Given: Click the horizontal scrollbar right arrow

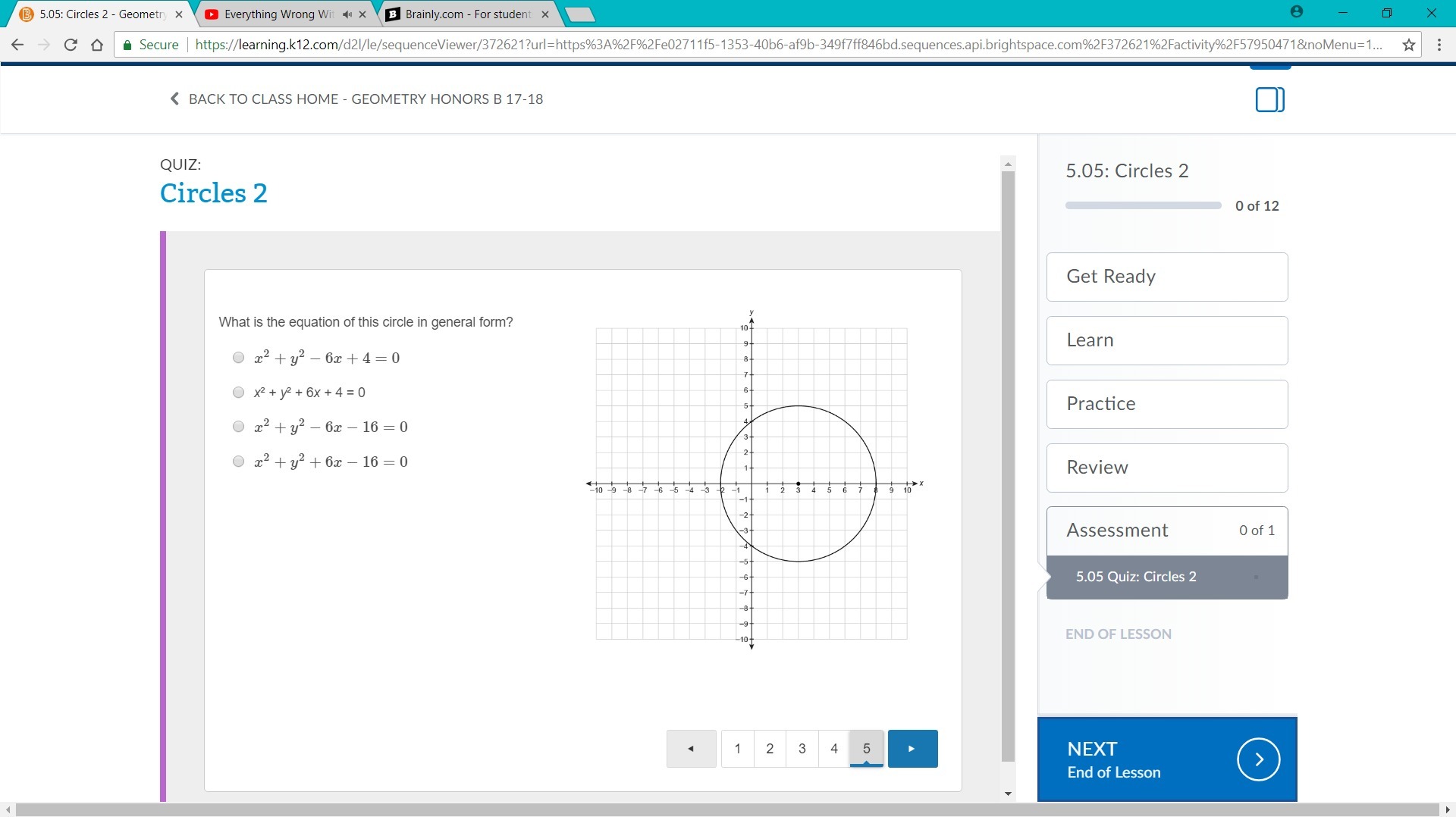Looking at the screenshot, I should pyautogui.click(x=1448, y=810).
